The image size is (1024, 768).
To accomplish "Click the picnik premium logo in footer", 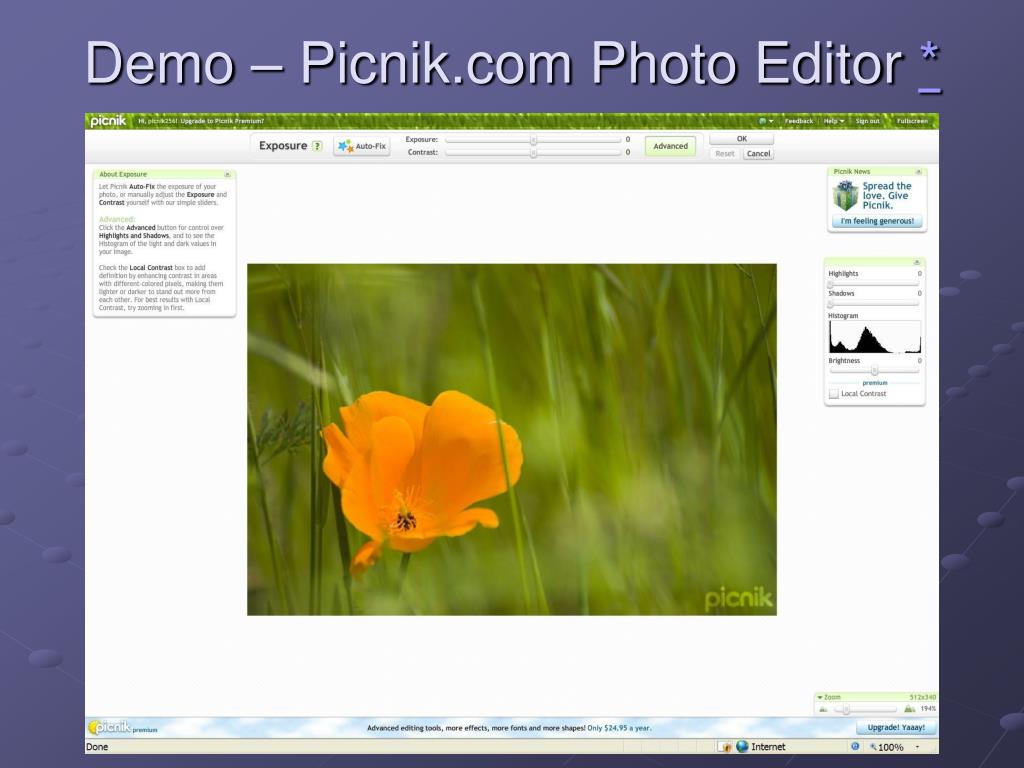I will (123, 727).
